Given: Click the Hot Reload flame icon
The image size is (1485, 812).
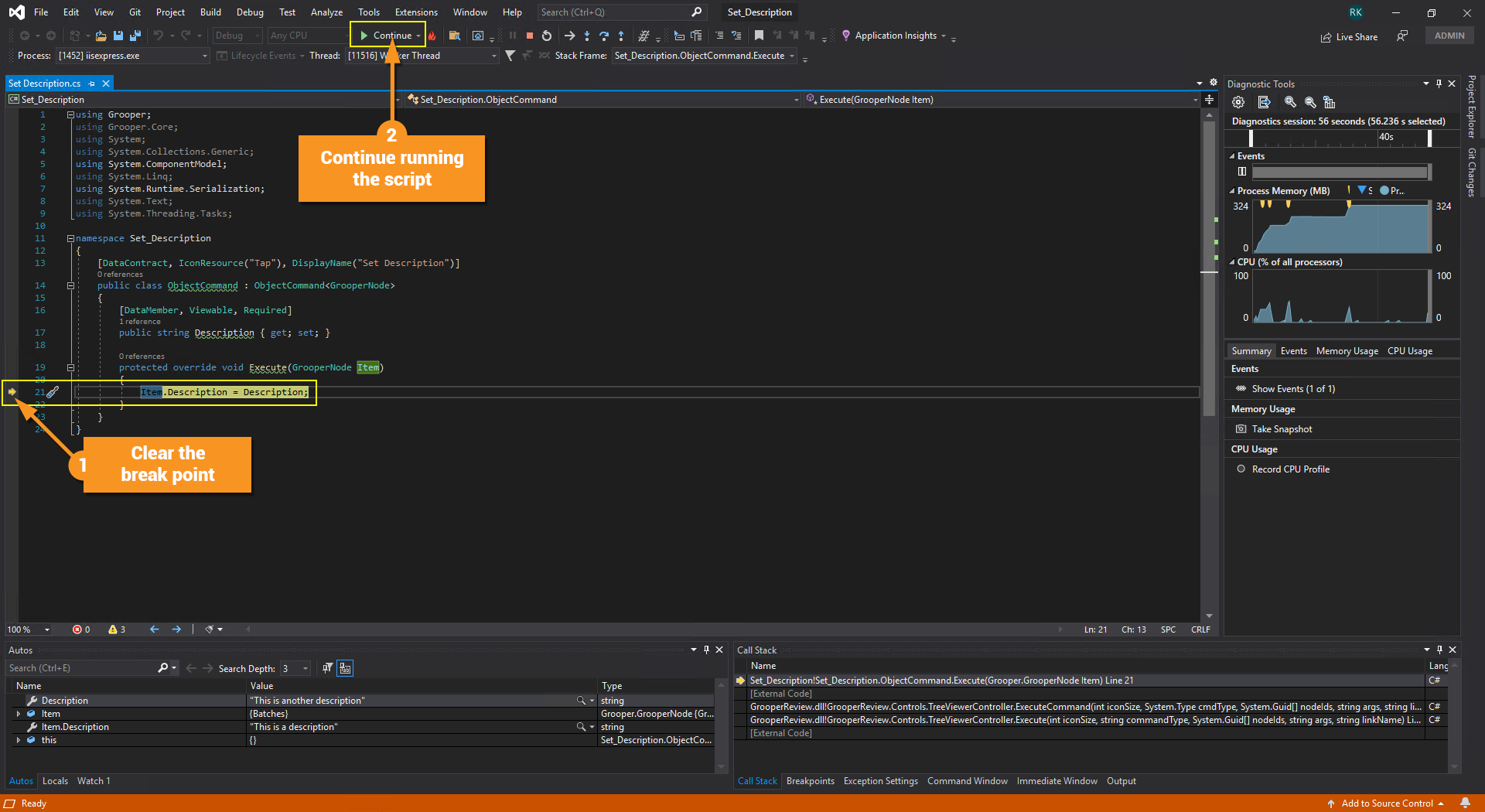Looking at the screenshot, I should pyautogui.click(x=432, y=36).
